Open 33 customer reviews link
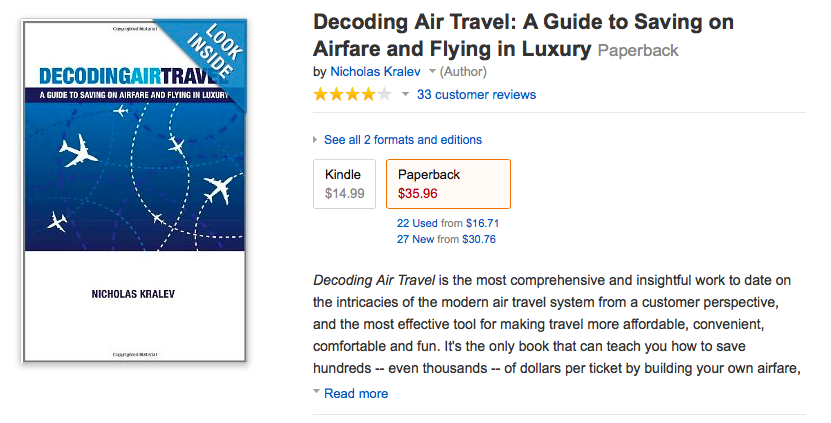This screenshot has width=831, height=423. coord(476,95)
